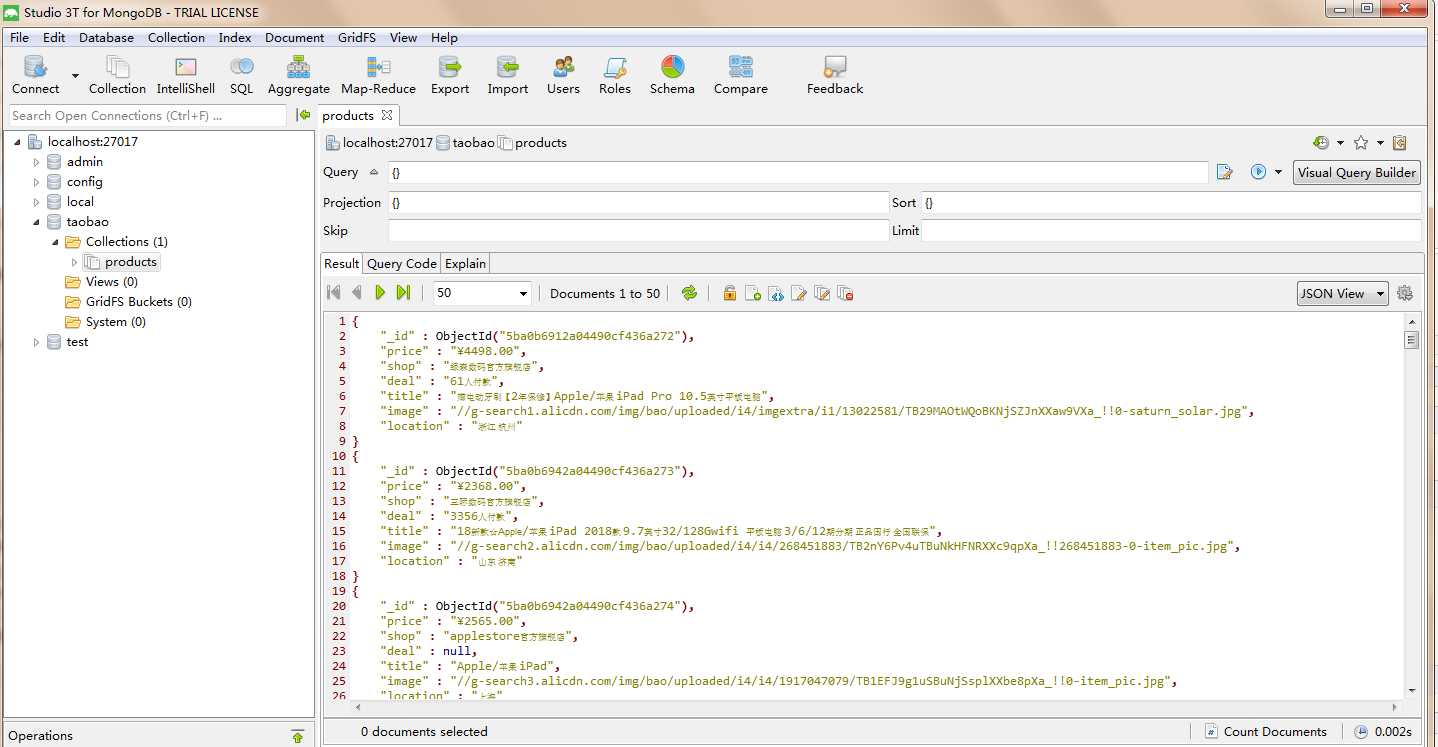
Task: Expand the config database node
Action: point(37,182)
